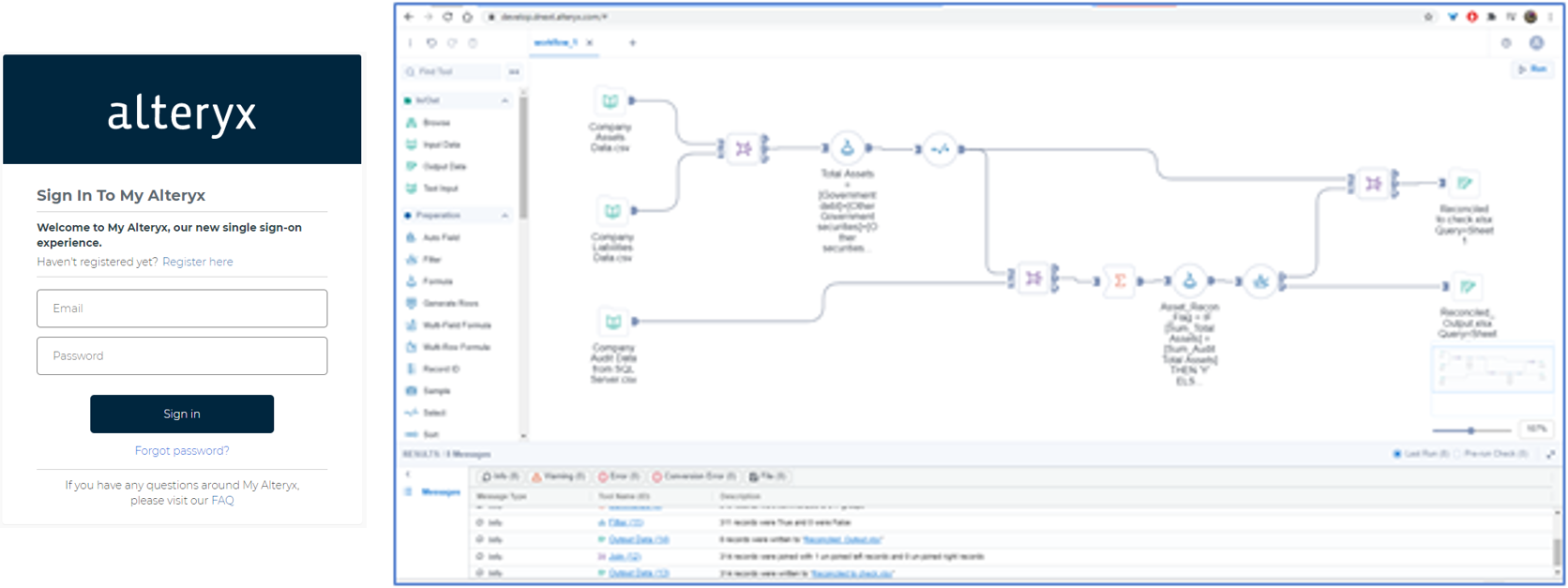Select the Asset_Recon Flag Formula tool
This screenshot has width=1568, height=588.
[x=1189, y=280]
